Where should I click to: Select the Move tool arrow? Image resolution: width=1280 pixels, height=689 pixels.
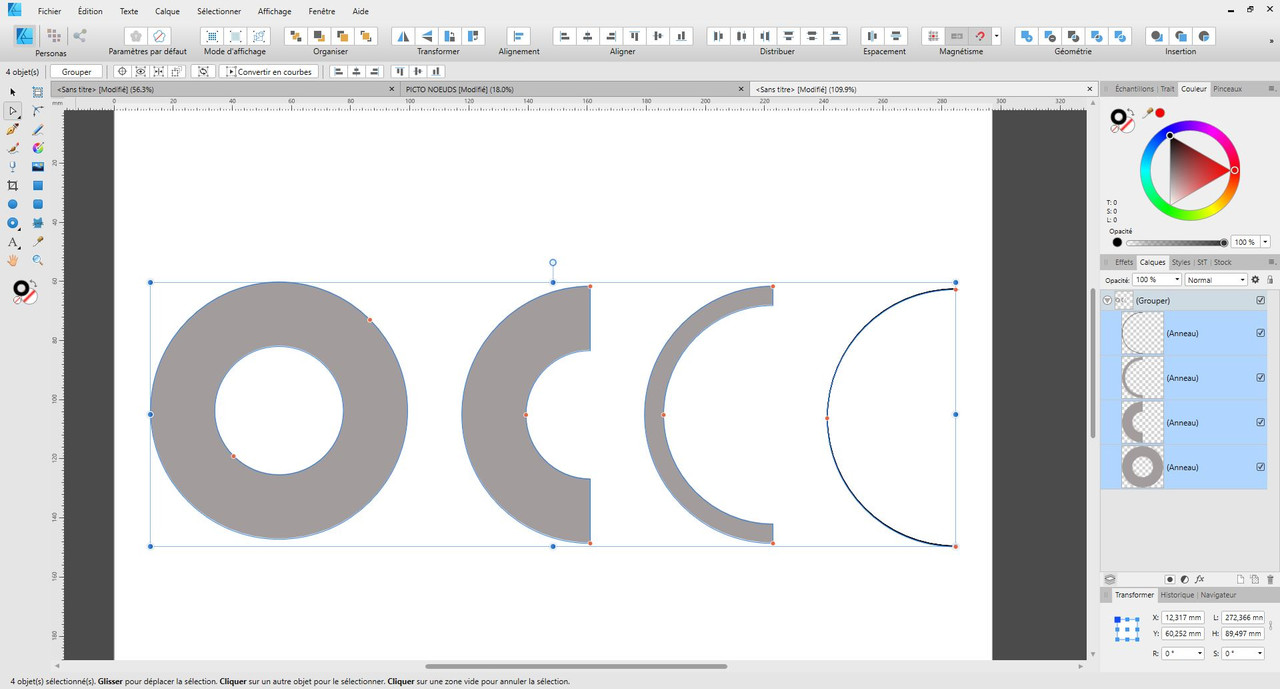(13, 92)
